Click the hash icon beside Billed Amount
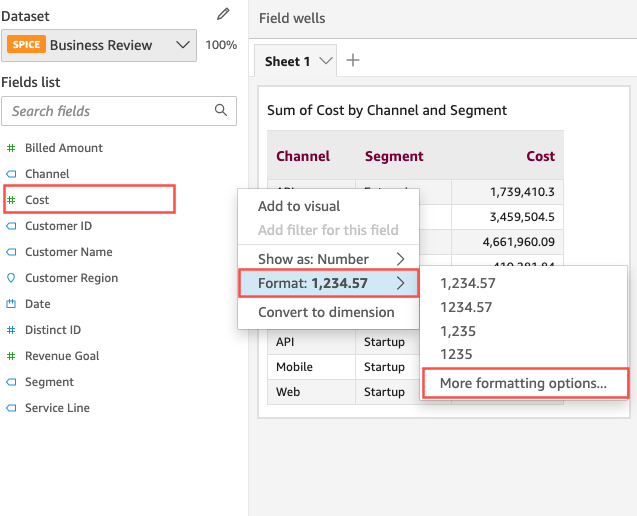The image size is (637, 516). (x=11, y=148)
